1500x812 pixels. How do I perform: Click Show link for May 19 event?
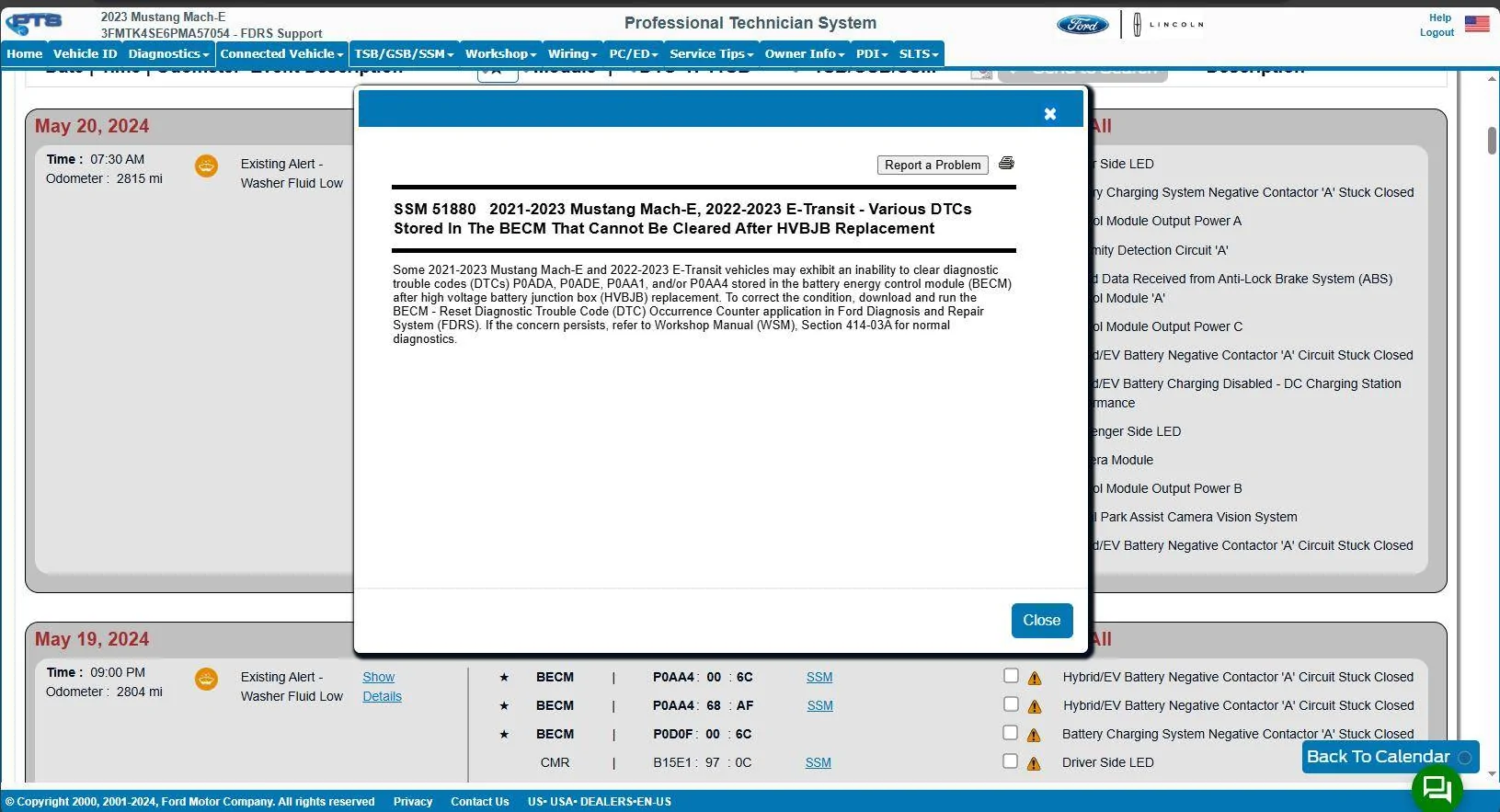378,677
